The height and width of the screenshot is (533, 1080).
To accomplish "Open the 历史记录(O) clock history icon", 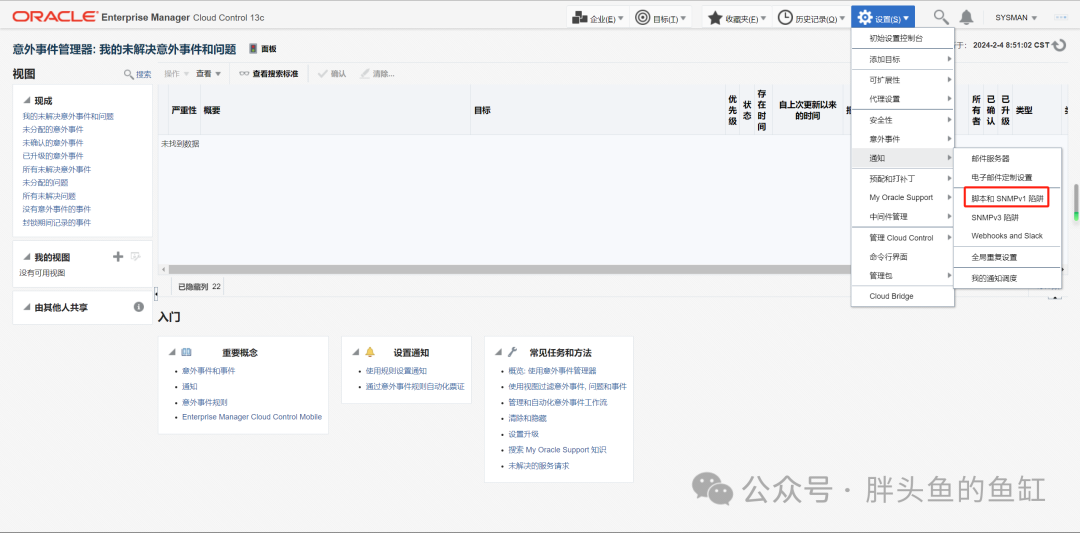I will pyautogui.click(x=785, y=18).
